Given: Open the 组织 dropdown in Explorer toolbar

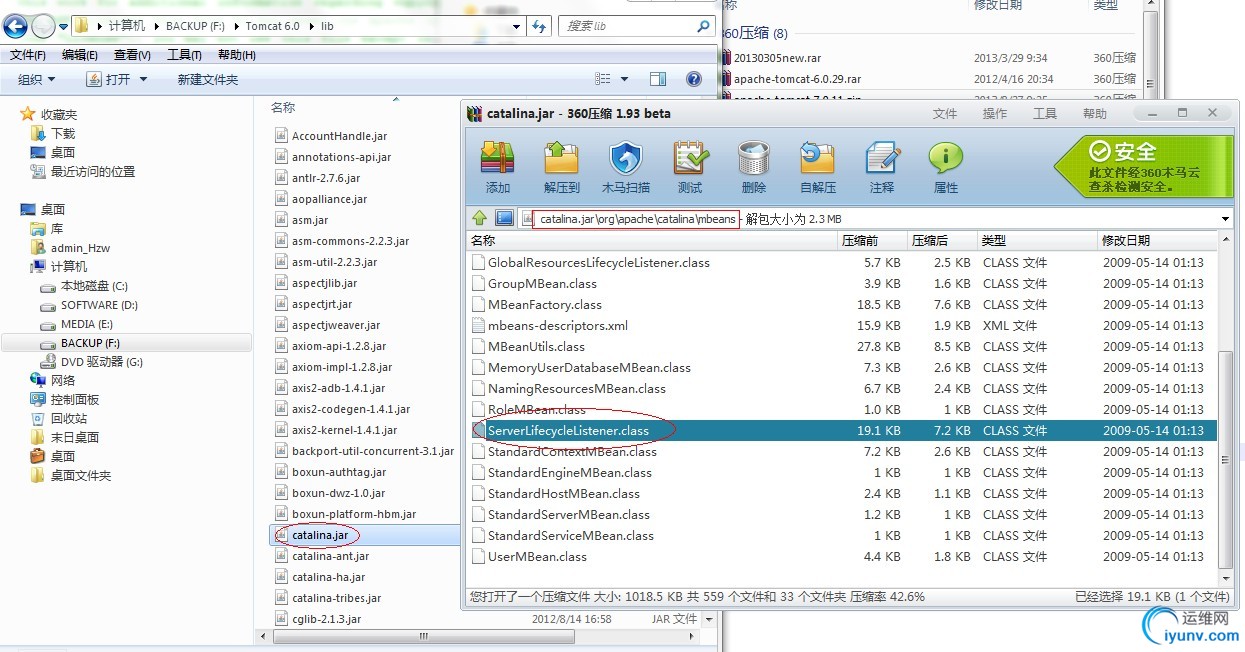Looking at the screenshot, I should coord(37,79).
